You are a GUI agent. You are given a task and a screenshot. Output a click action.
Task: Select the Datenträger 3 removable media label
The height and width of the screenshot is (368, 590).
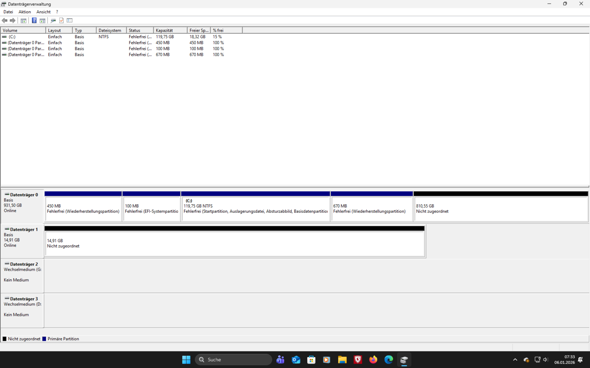coord(23,310)
